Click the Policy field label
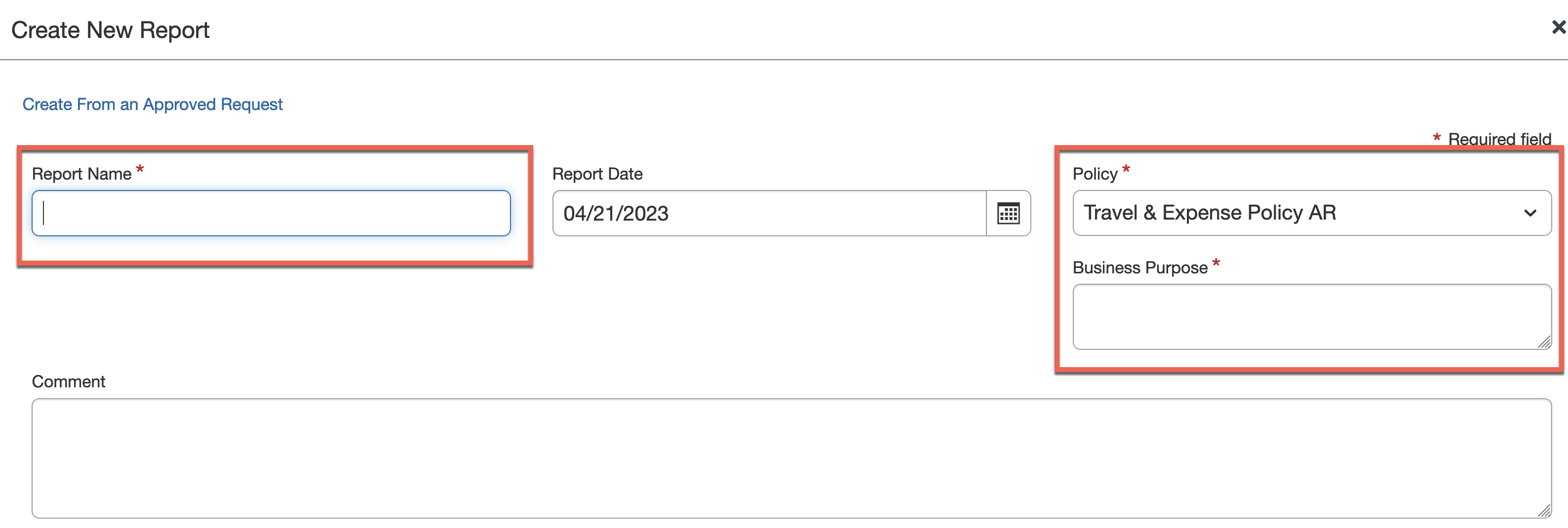This screenshot has width=1568, height=528. coord(1095,174)
